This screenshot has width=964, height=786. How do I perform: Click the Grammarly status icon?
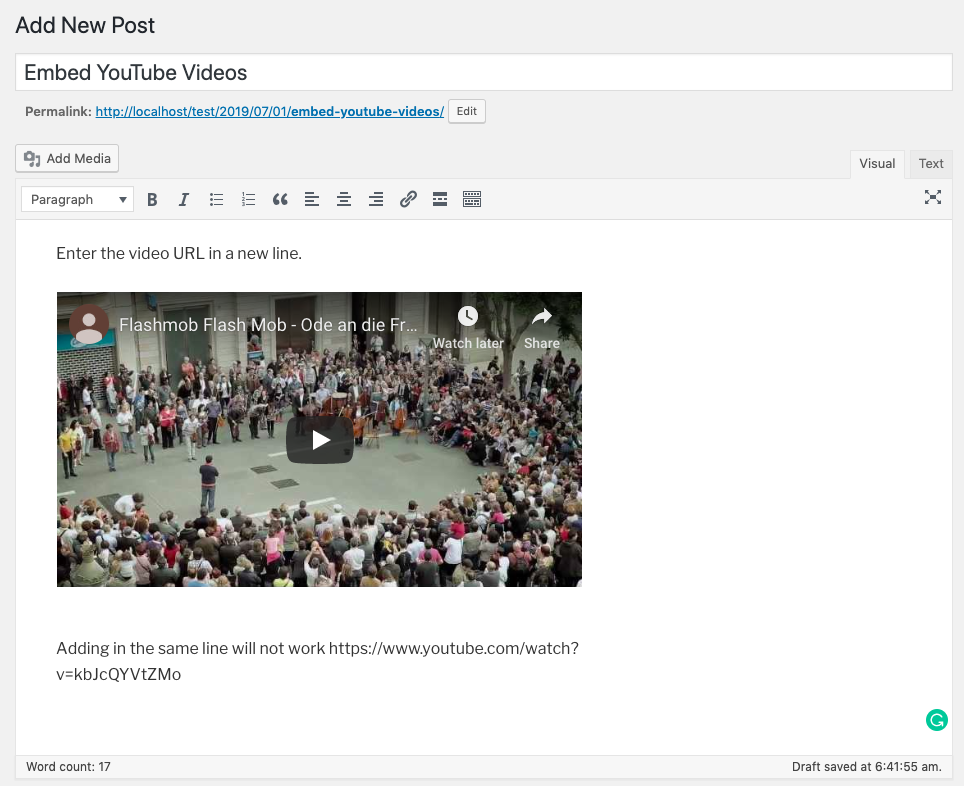pos(936,719)
